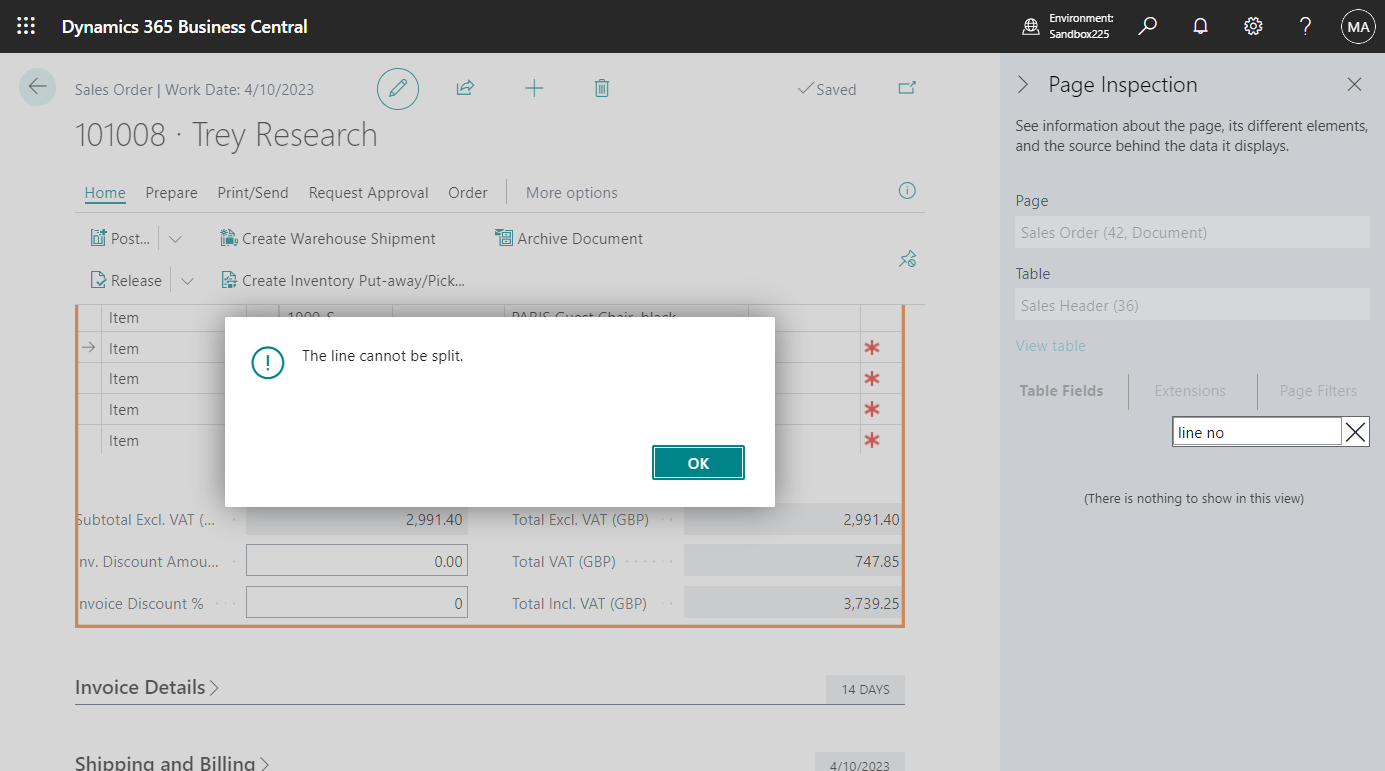Create a new record with the plus icon
1385x771 pixels.
534,88
